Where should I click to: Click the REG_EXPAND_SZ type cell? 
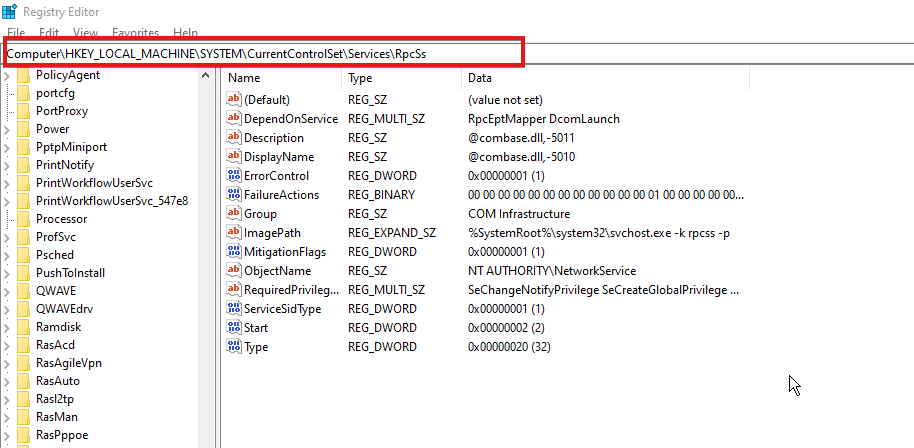(x=392, y=233)
